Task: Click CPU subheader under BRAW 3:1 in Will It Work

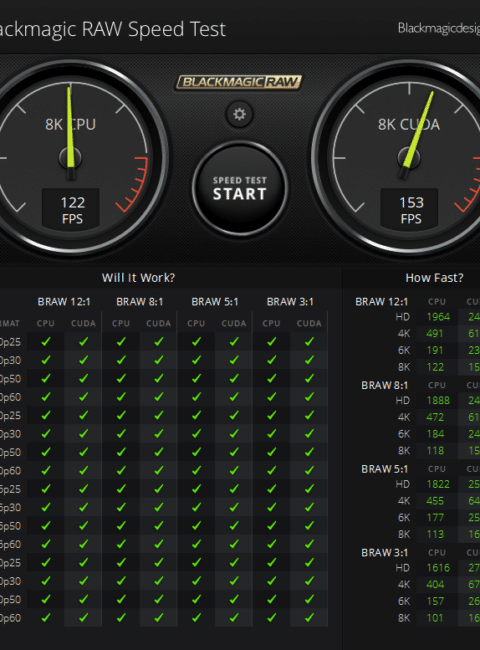Action: pos(271,323)
